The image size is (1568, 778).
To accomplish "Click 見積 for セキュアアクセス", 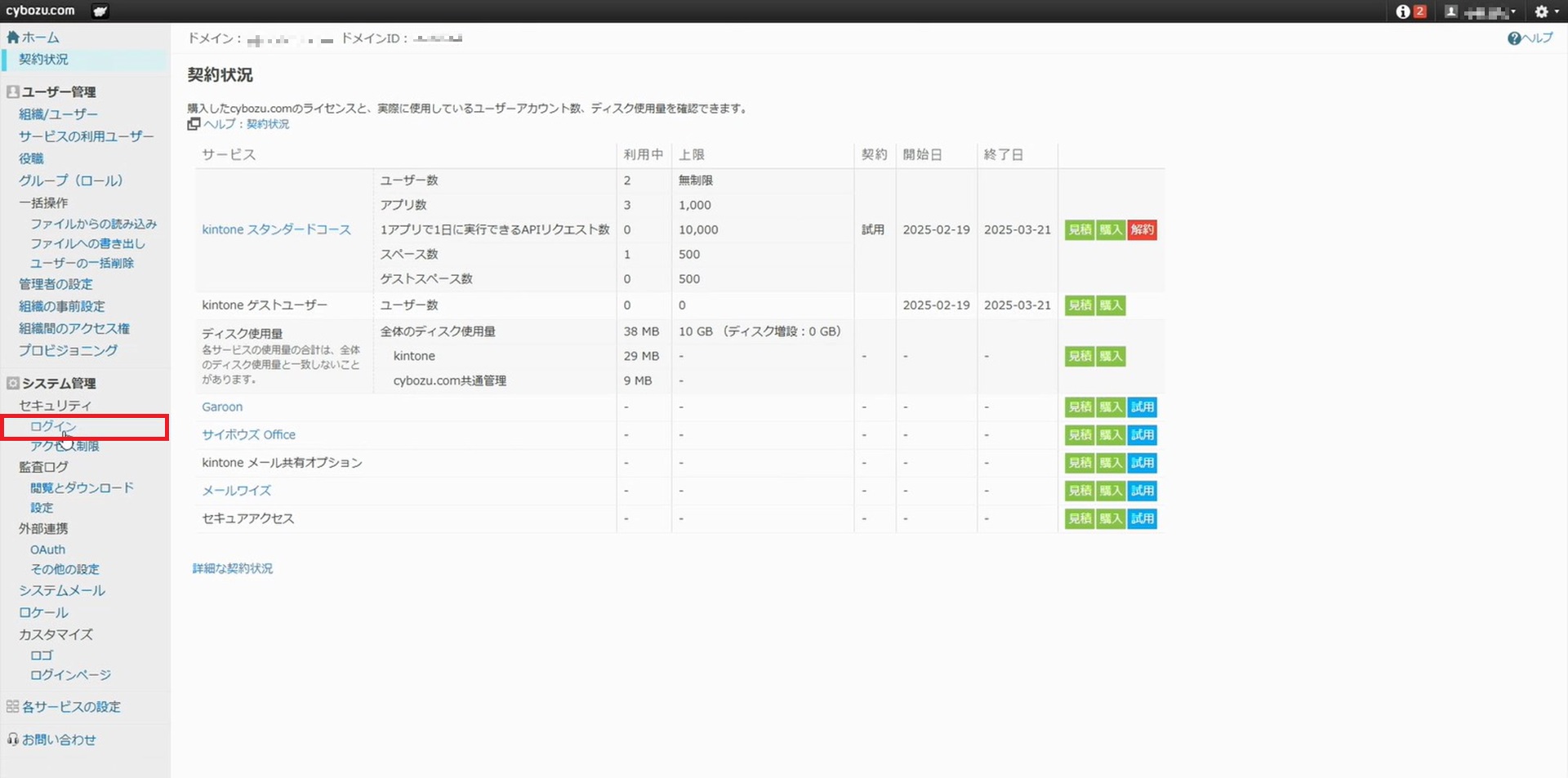I will pyautogui.click(x=1080, y=518).
